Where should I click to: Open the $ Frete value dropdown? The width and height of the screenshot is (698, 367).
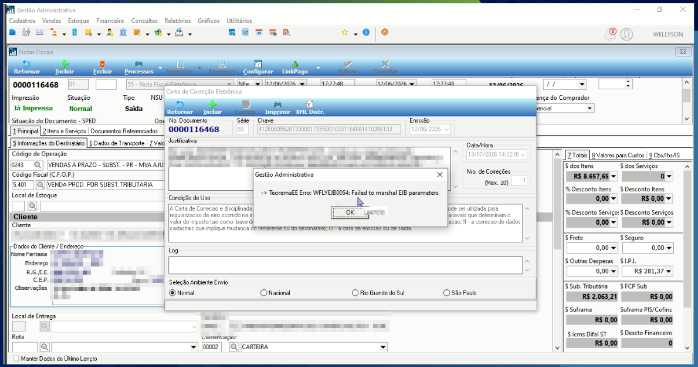click(613, 248)
